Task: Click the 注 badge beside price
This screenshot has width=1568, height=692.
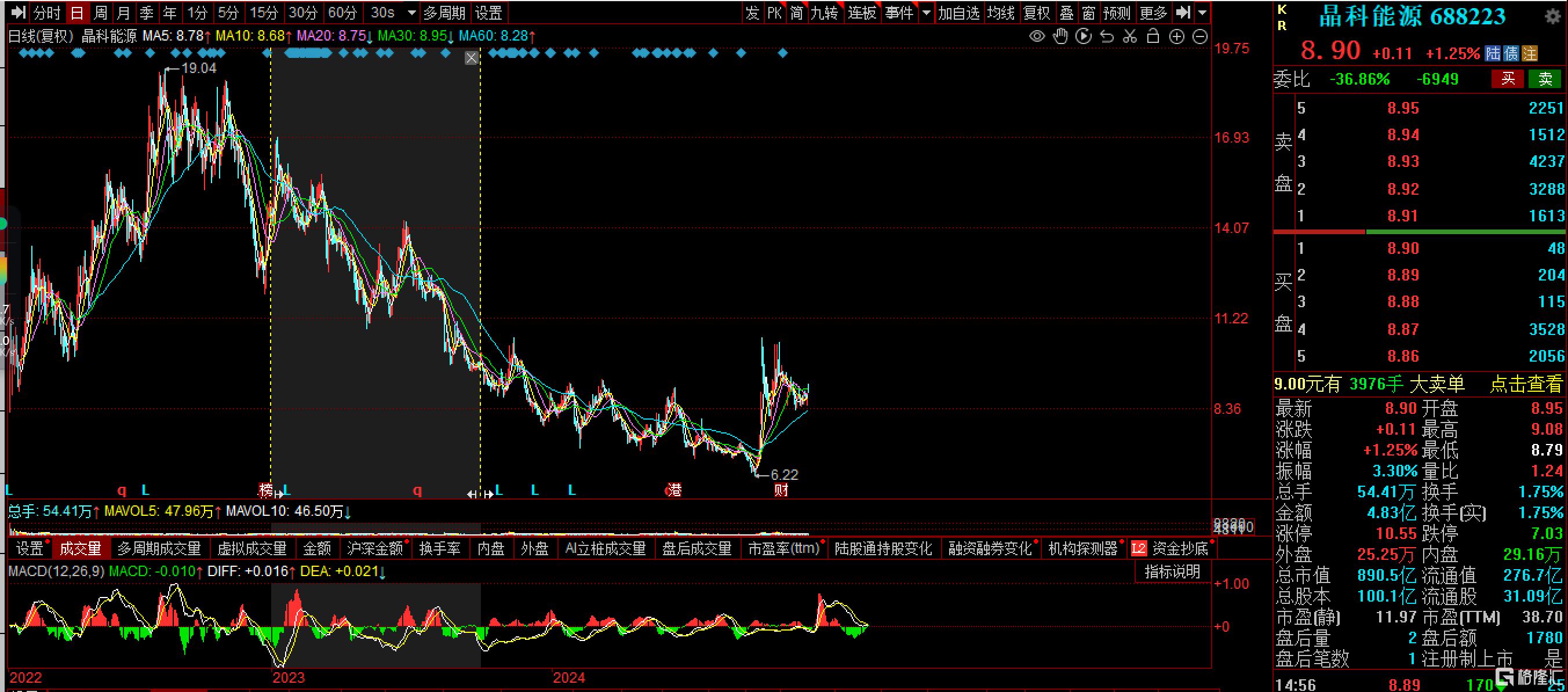Action: coord(1530,53)
